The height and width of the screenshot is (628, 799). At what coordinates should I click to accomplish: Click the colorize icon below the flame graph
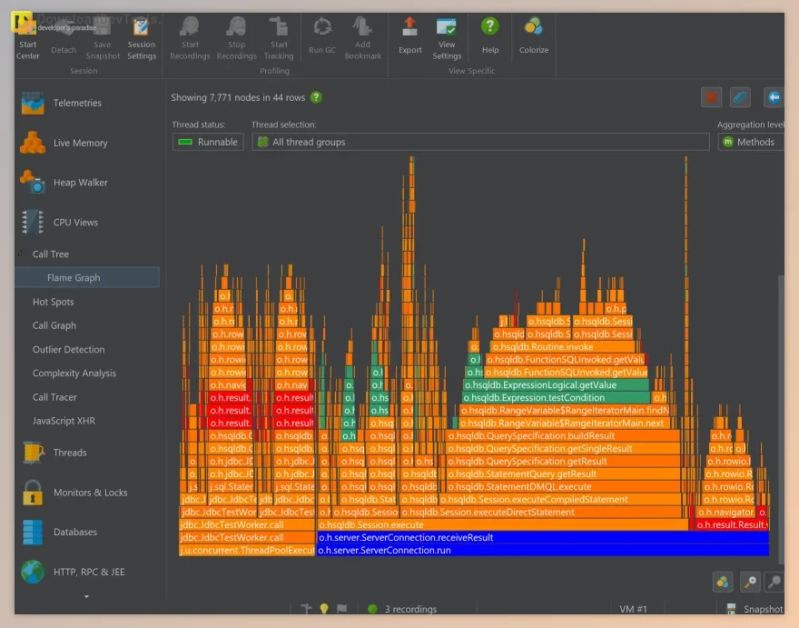coord(723,582)
